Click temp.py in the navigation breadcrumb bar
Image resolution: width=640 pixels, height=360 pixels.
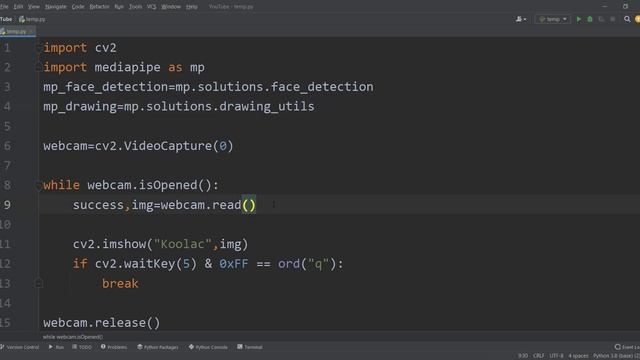pos(32,19)
